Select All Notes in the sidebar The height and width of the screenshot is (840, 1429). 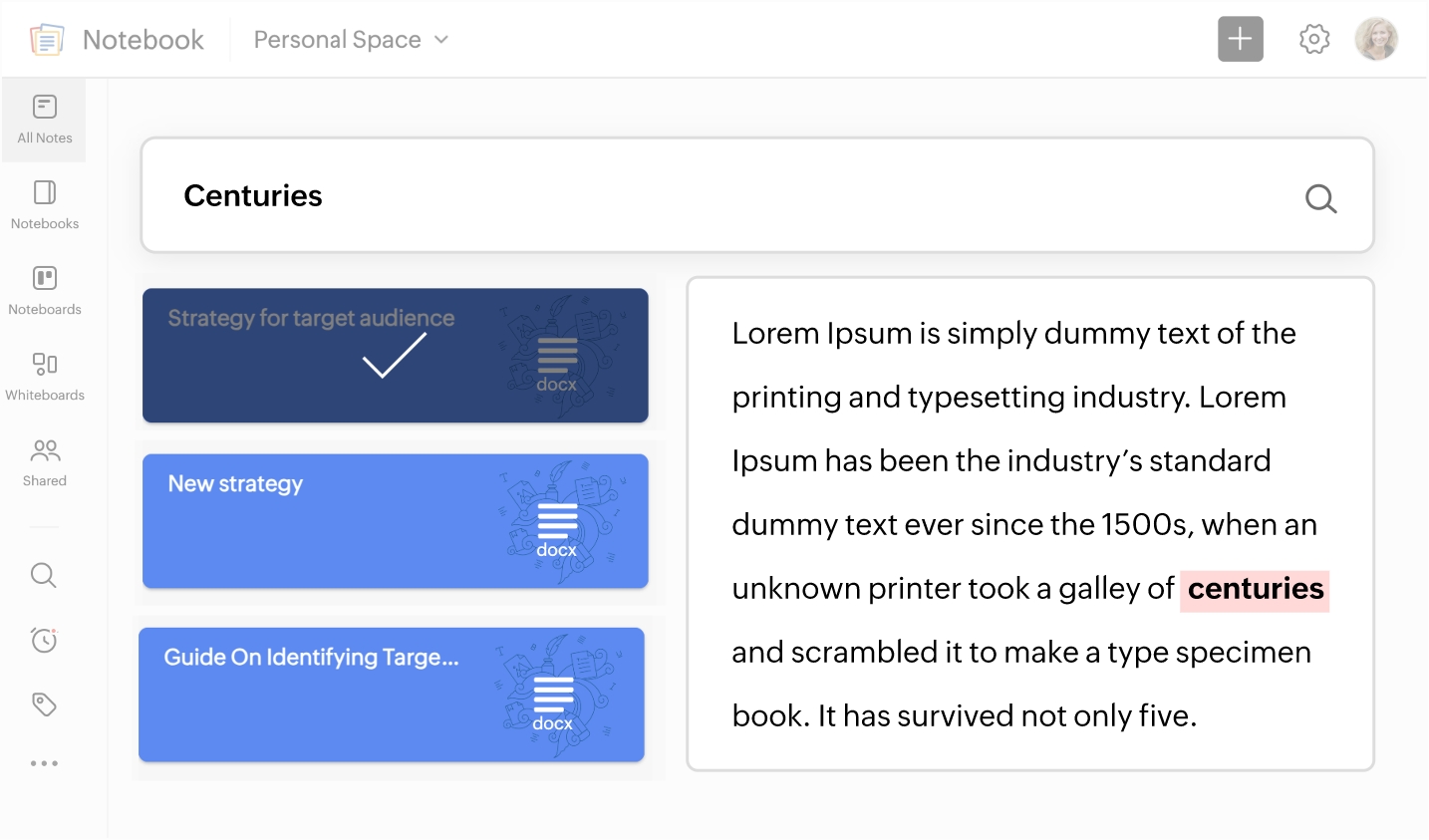[x=45, y=120]
